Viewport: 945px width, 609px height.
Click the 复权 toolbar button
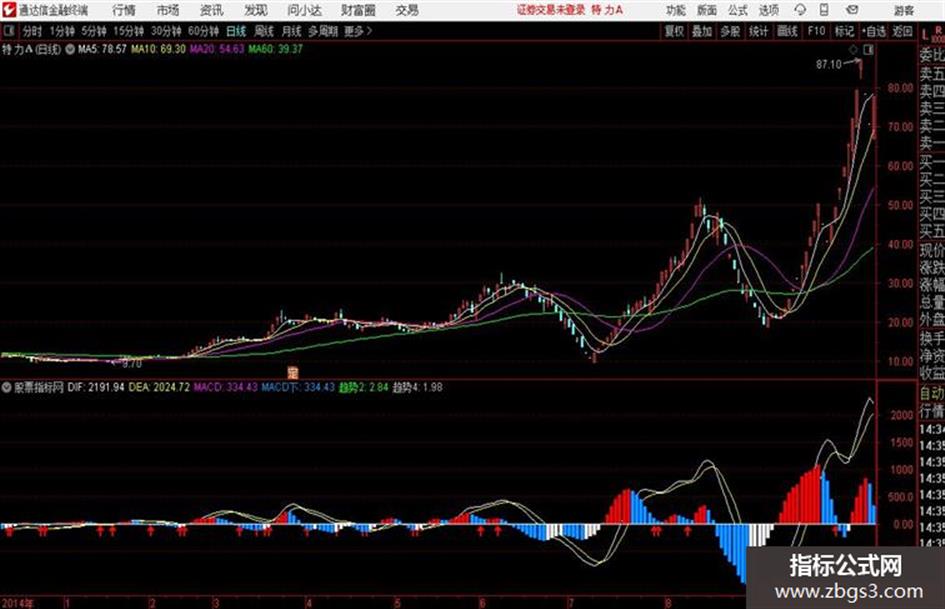coord(674,31)
